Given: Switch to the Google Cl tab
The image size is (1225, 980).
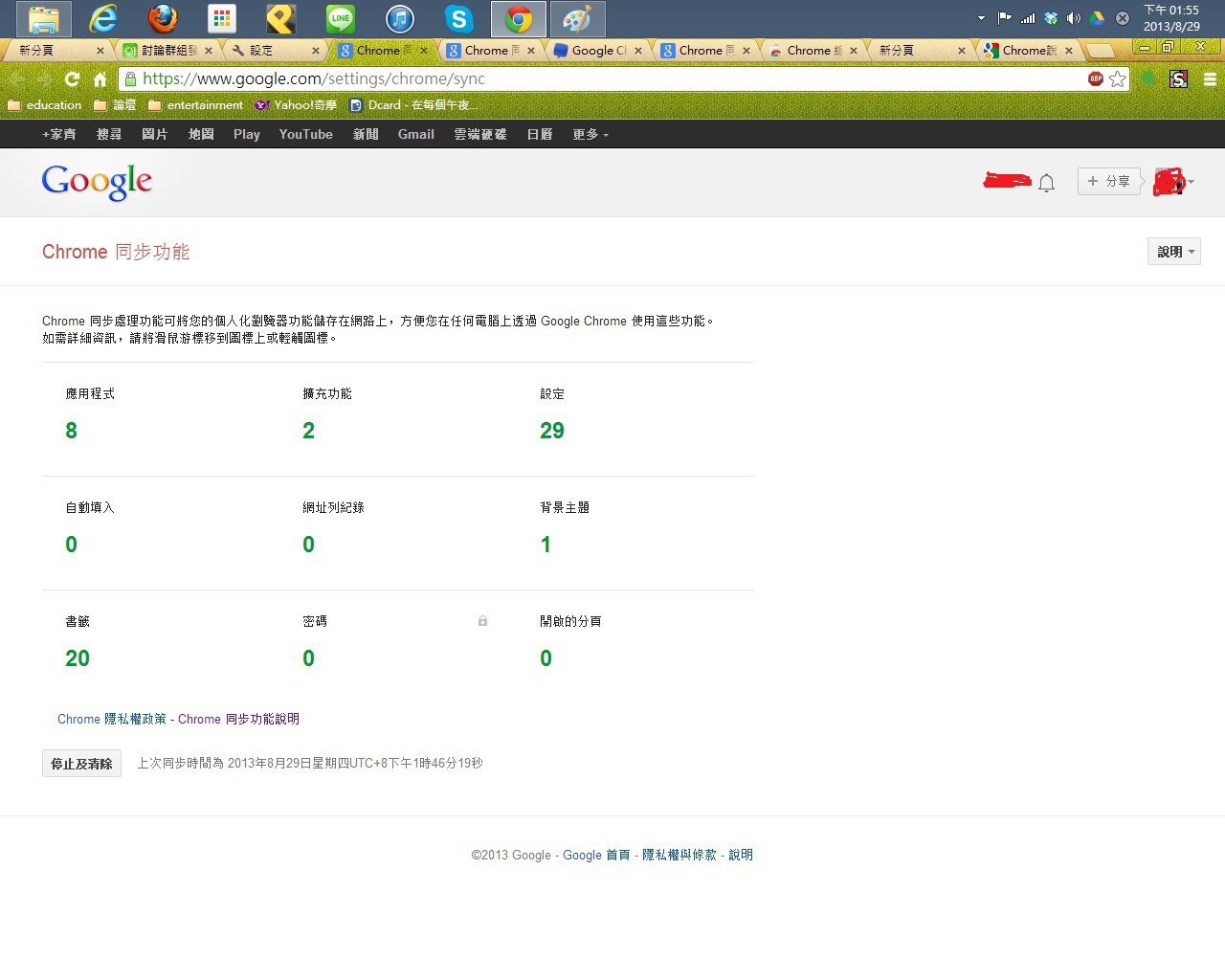Looking at the screenshot, I should (593, 51).
